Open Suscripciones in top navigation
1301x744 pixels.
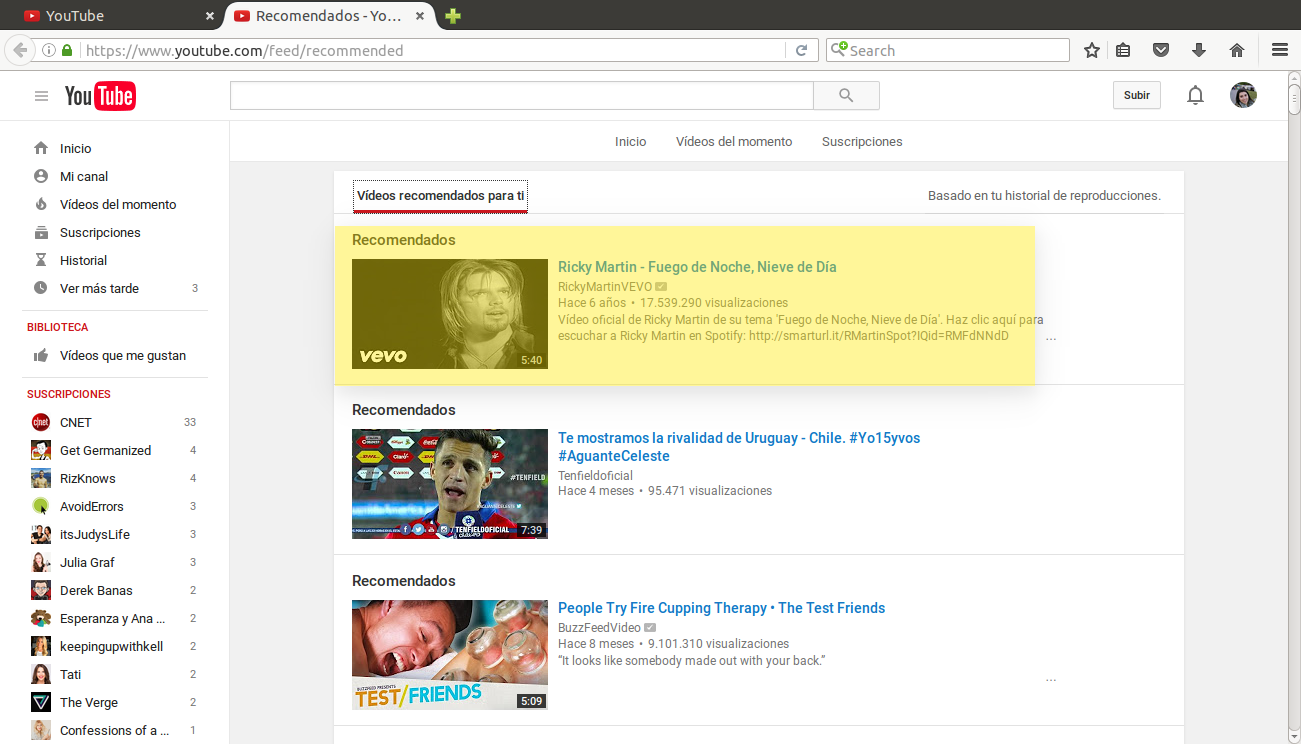pyautogui.click(x=862, y=142)
